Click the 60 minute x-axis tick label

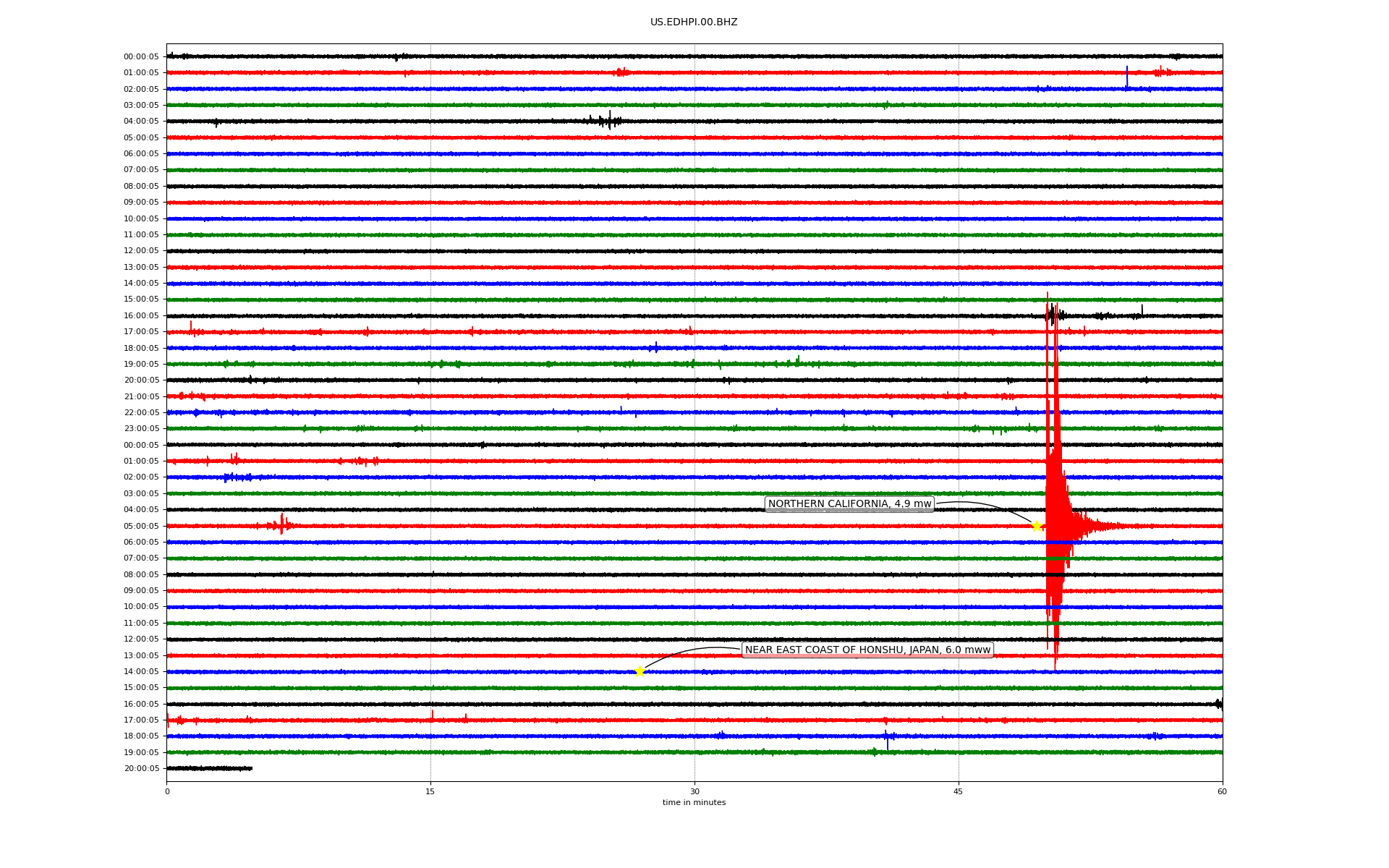point(1222,791)
